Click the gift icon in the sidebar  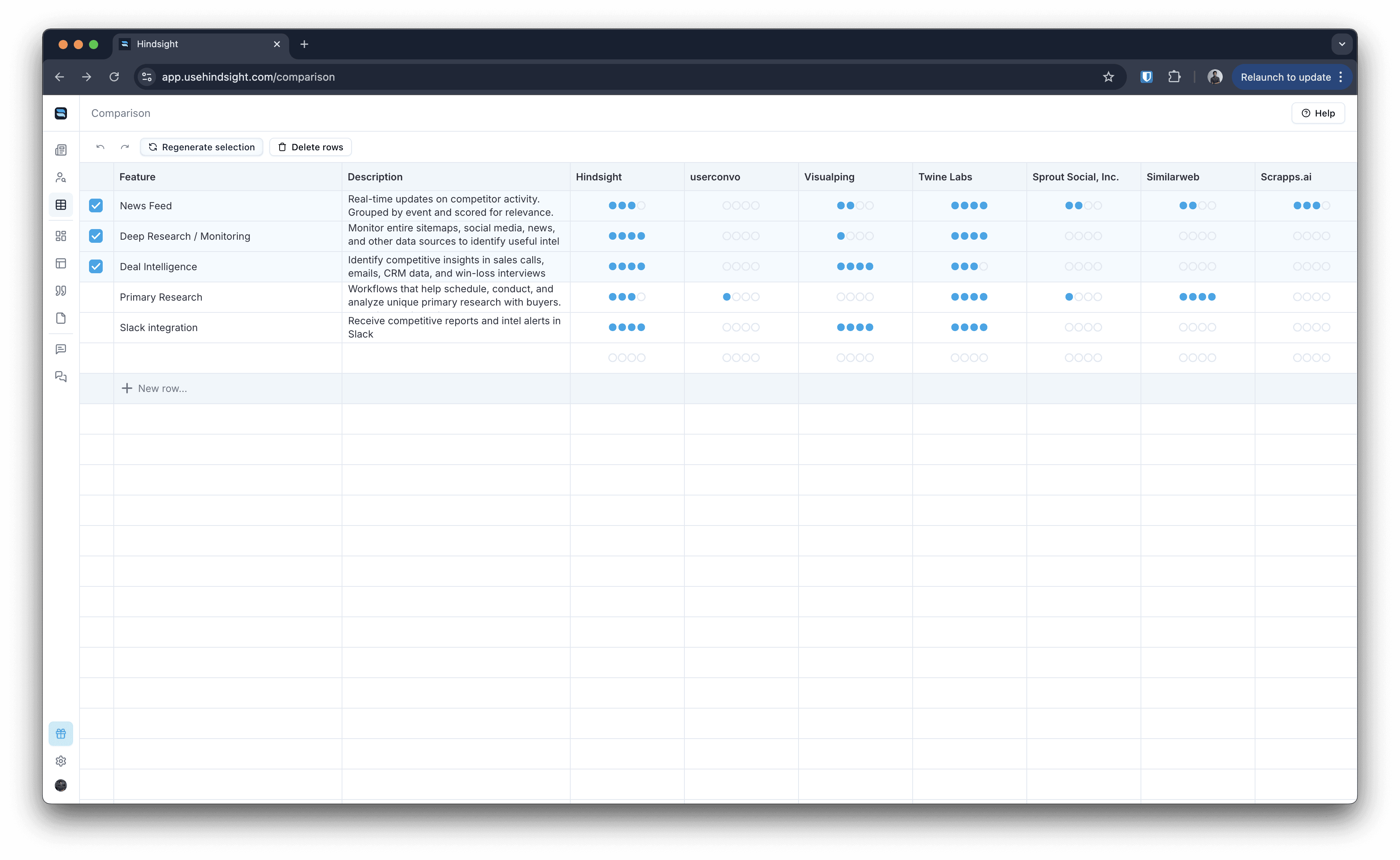(x=61, y=734)
